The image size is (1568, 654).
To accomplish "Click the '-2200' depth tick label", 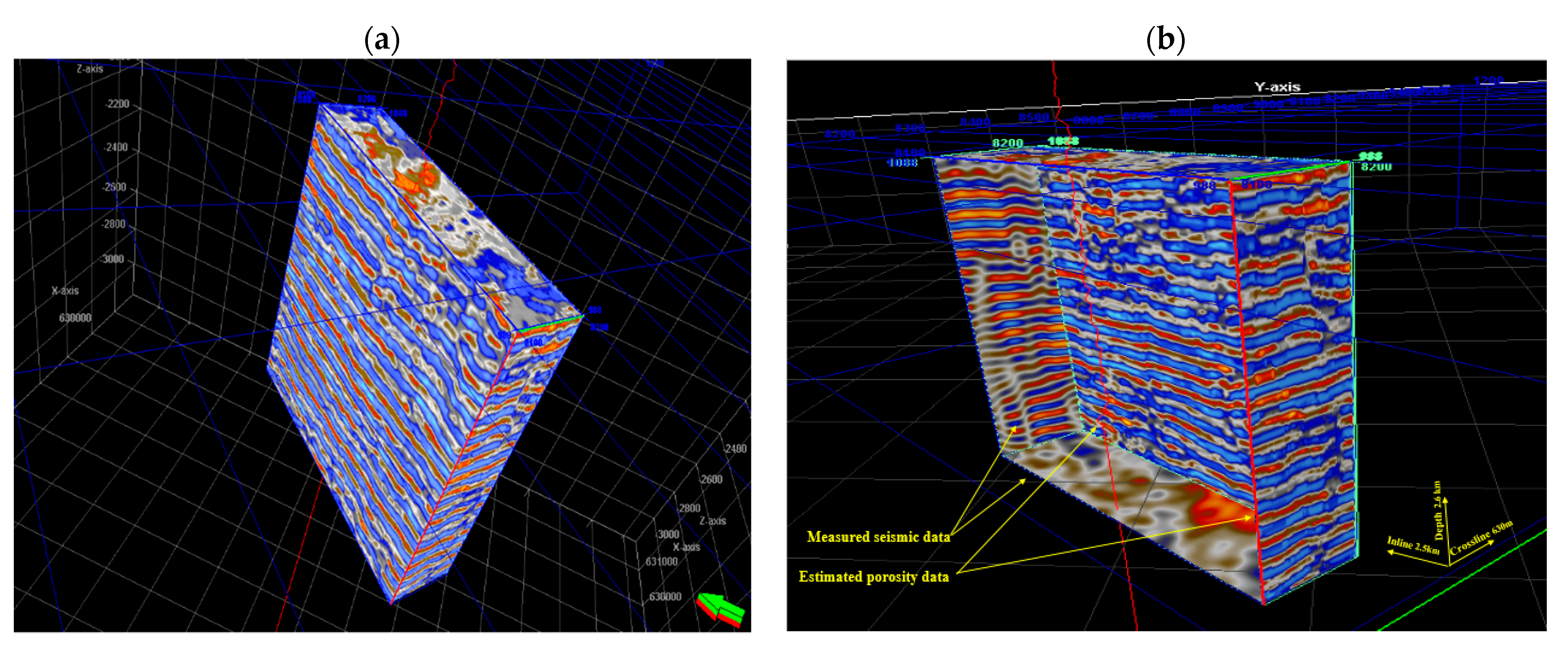I will [x=118, y=104].
